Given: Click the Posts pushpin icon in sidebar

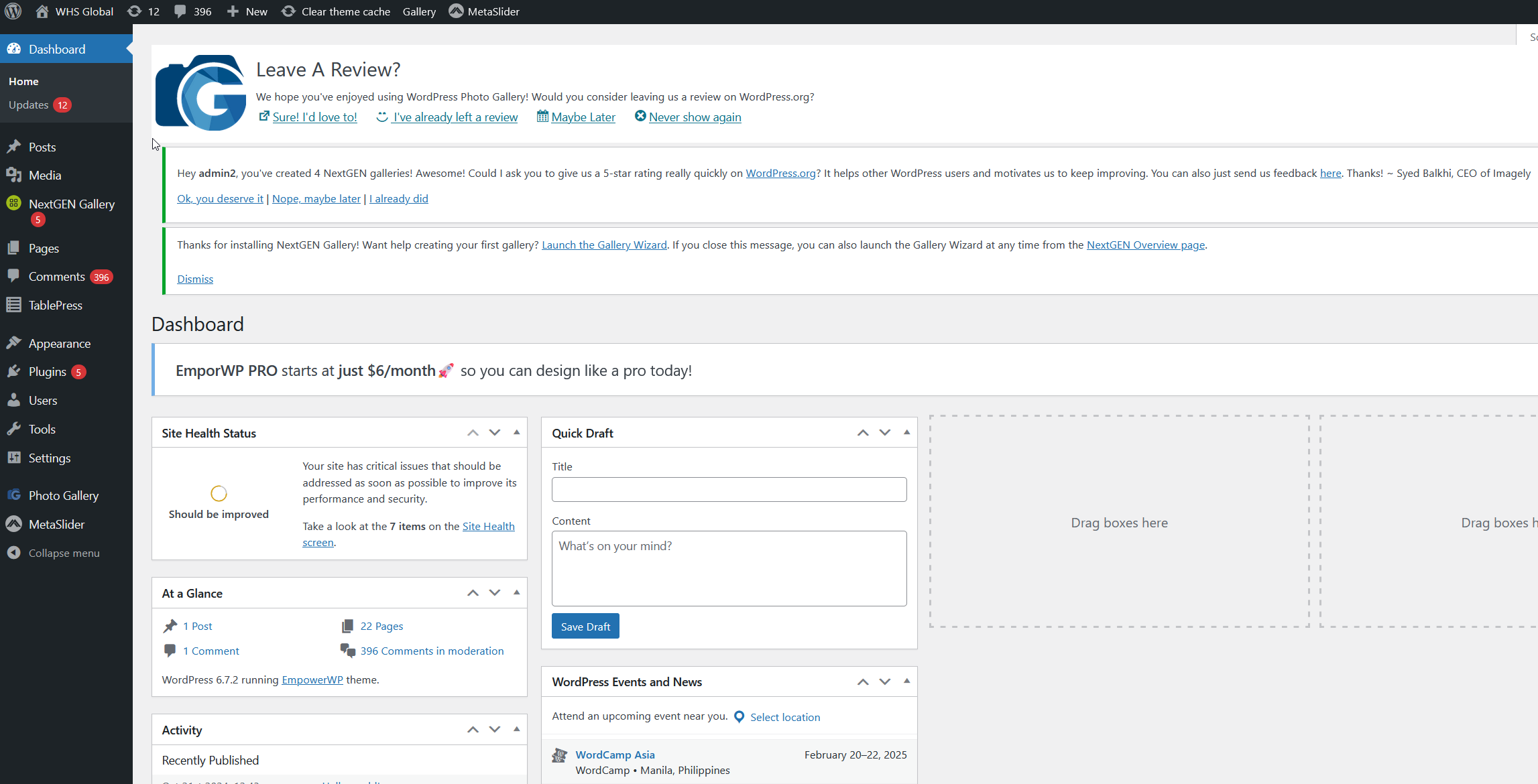Looking at the screenshot, I should click(x=14, y=147).
